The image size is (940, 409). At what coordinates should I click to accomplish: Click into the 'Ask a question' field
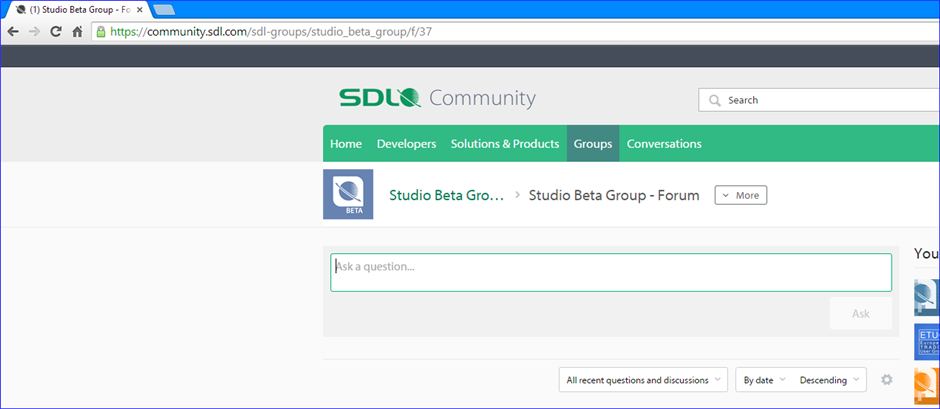point(611,272)
